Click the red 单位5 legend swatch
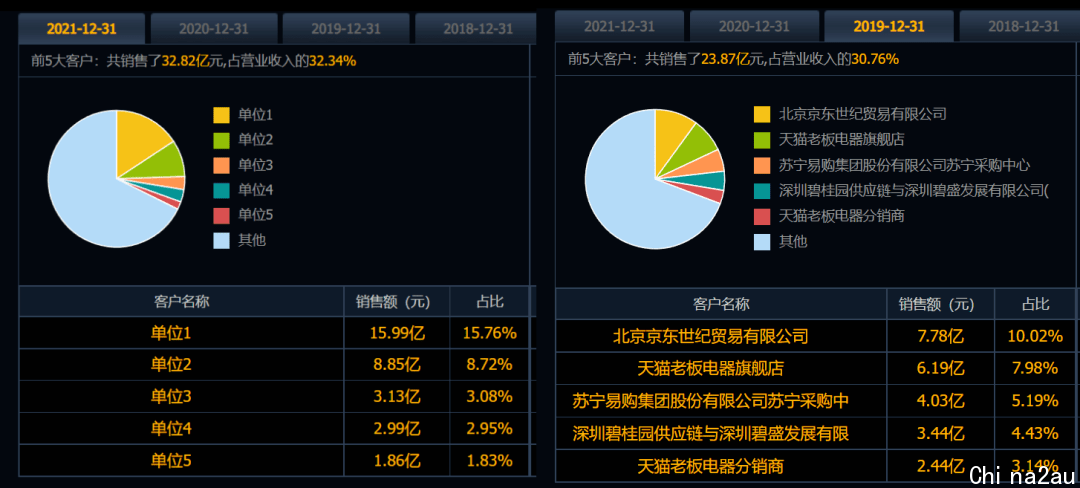 [x=221, y=215]
